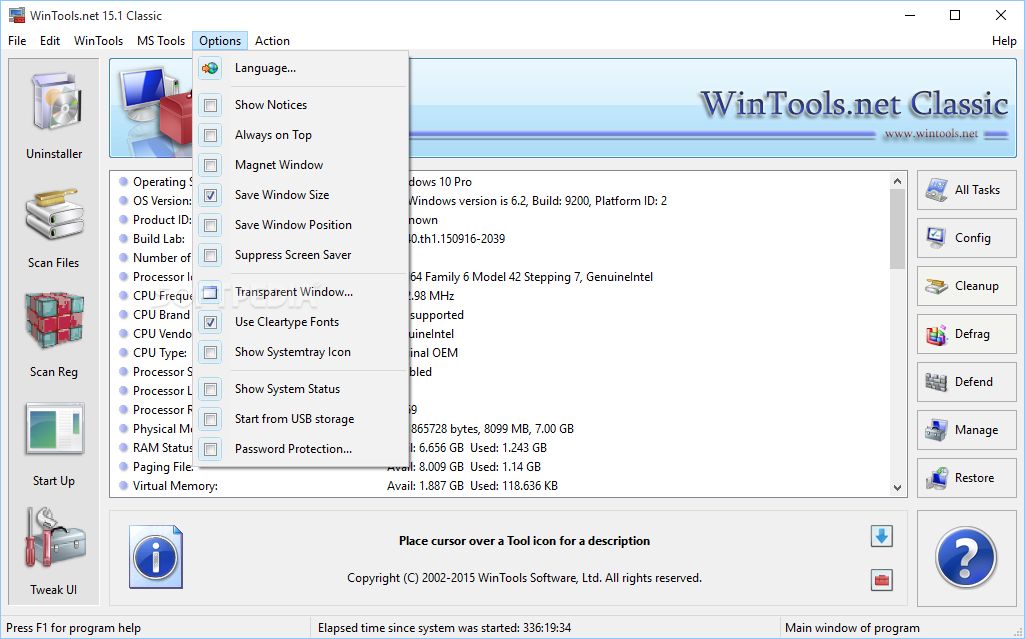1025x639 pixels.
Task: Click the Config button
Action: 967,238
